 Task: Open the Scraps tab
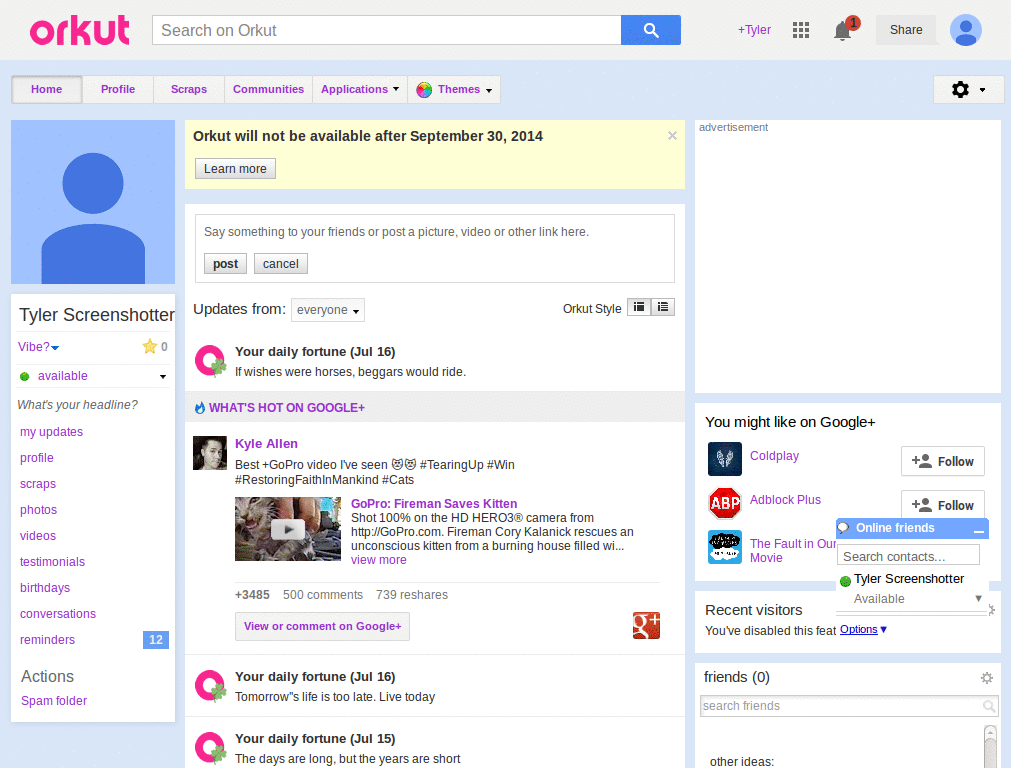189,89
